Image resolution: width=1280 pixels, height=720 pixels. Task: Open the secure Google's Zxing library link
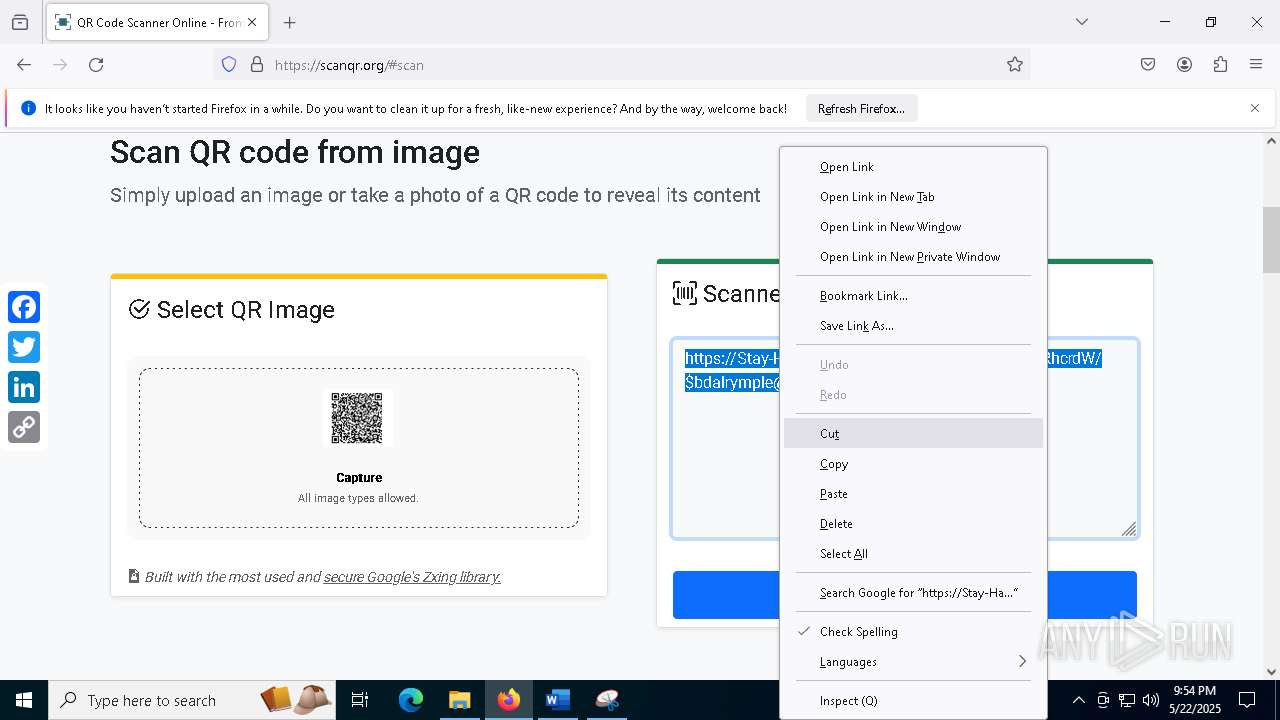point(412,577)
